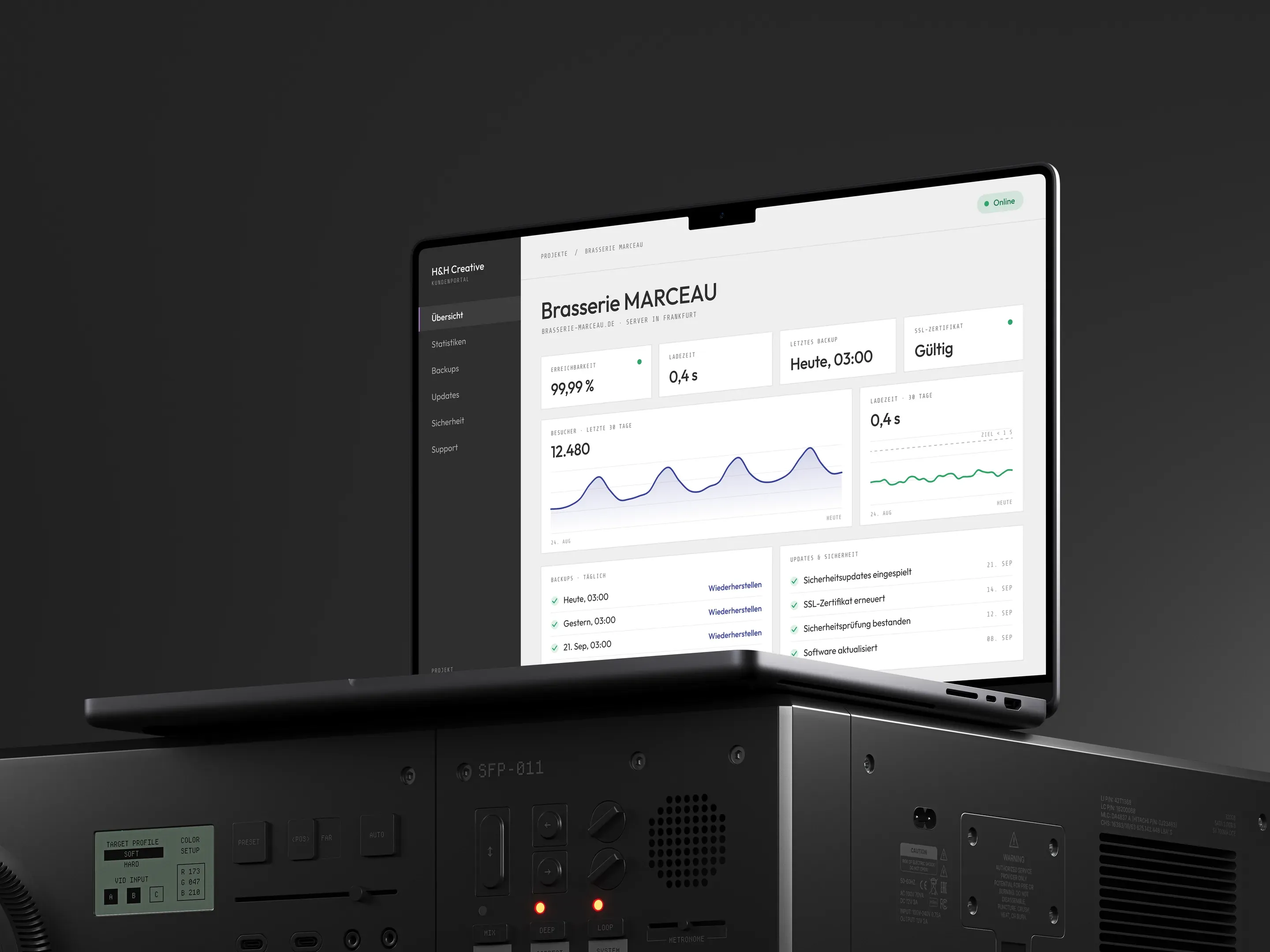The width and height of the screenshot is (1270, 952).
Task: Click the Letztes Backup card
Action: pyautogui.click(x=838, y=351)
